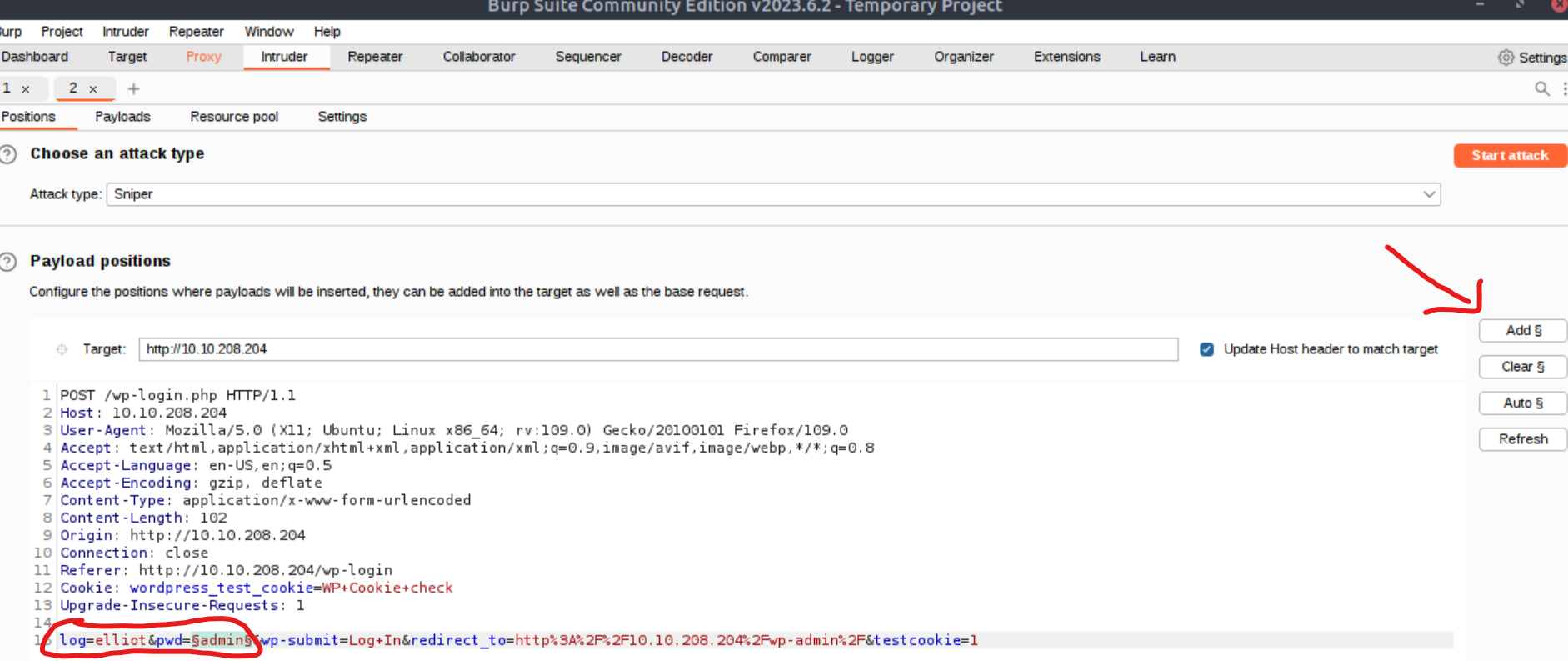Open the Repeater menu
This screenshot has height=661, width=1568.
(x=197, y=32)
